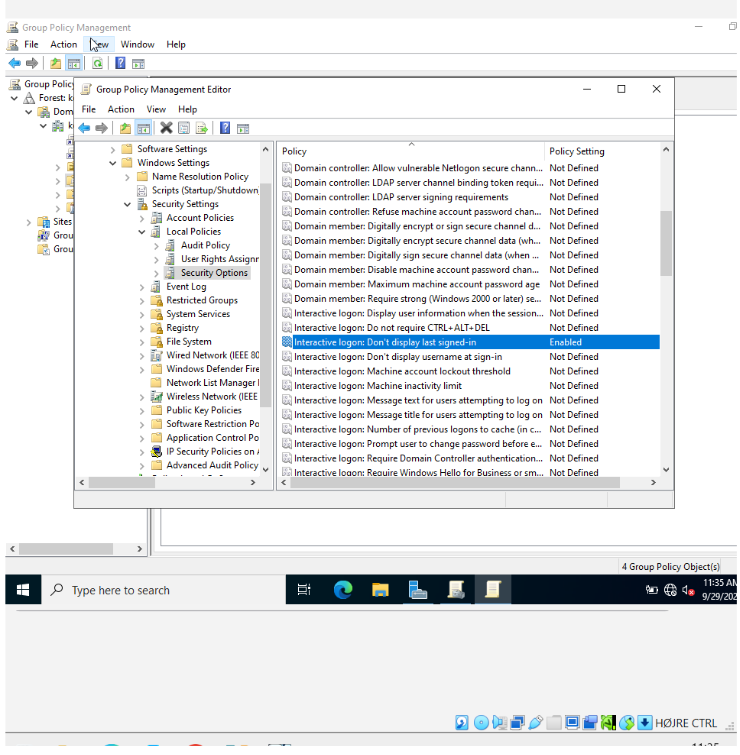Expand Sites node in Group Policy Management
The width and height of the screenshot is (740, 755).
(x=28, y=222)
